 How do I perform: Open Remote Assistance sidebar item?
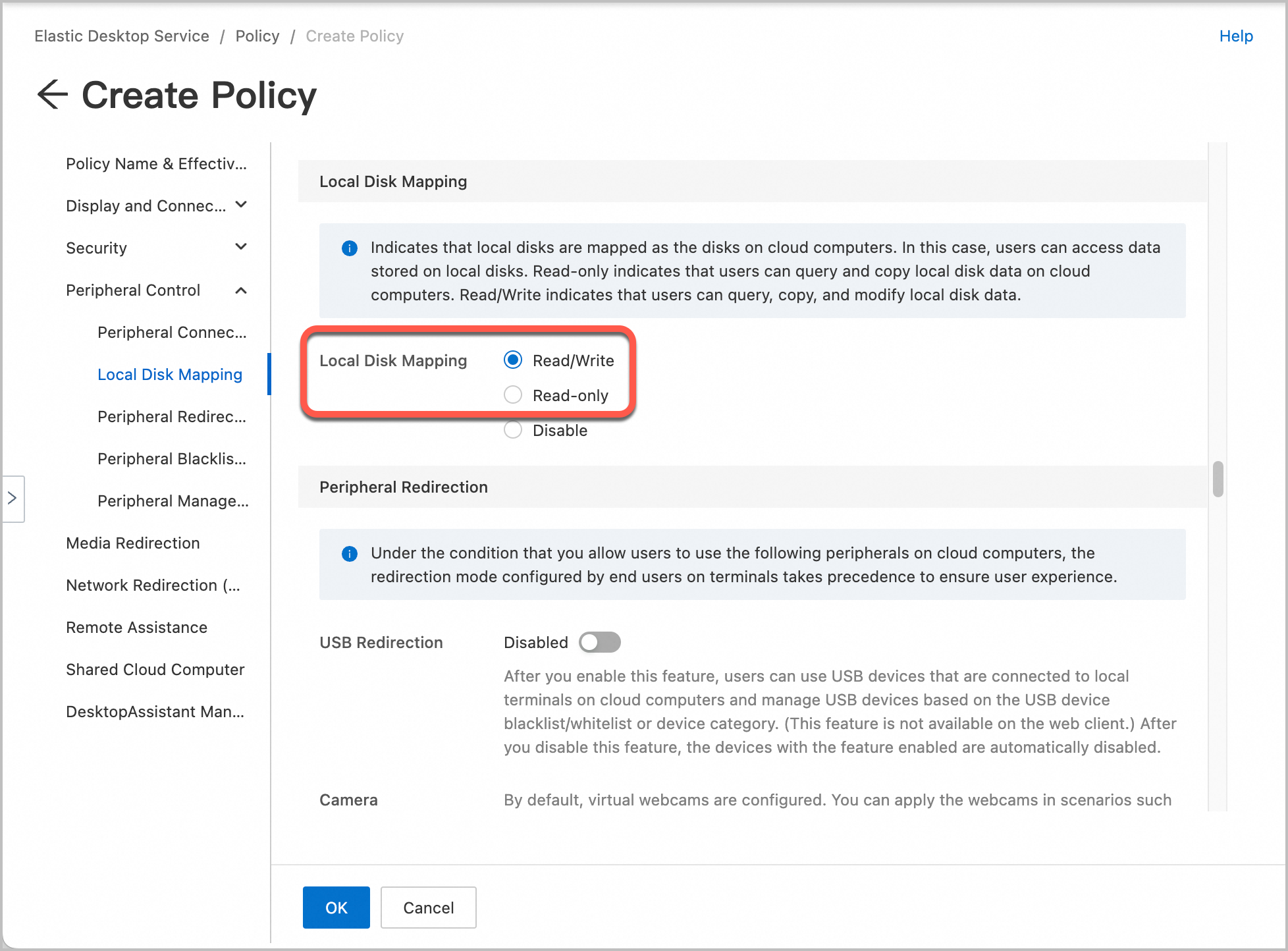pos(136,628)
